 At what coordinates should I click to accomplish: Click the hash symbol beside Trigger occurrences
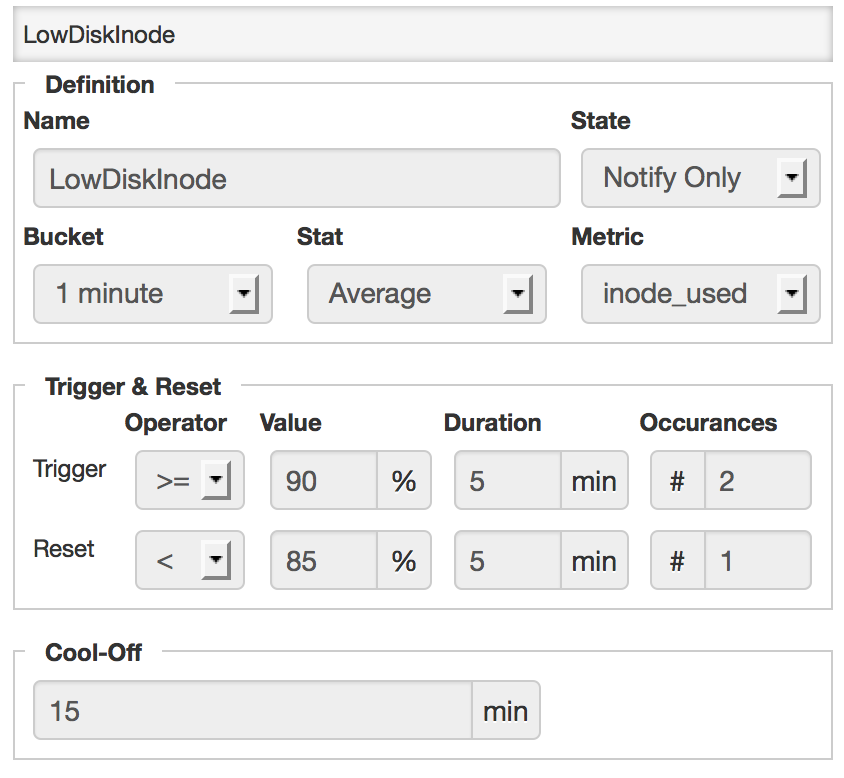click(x=677, y=481)
